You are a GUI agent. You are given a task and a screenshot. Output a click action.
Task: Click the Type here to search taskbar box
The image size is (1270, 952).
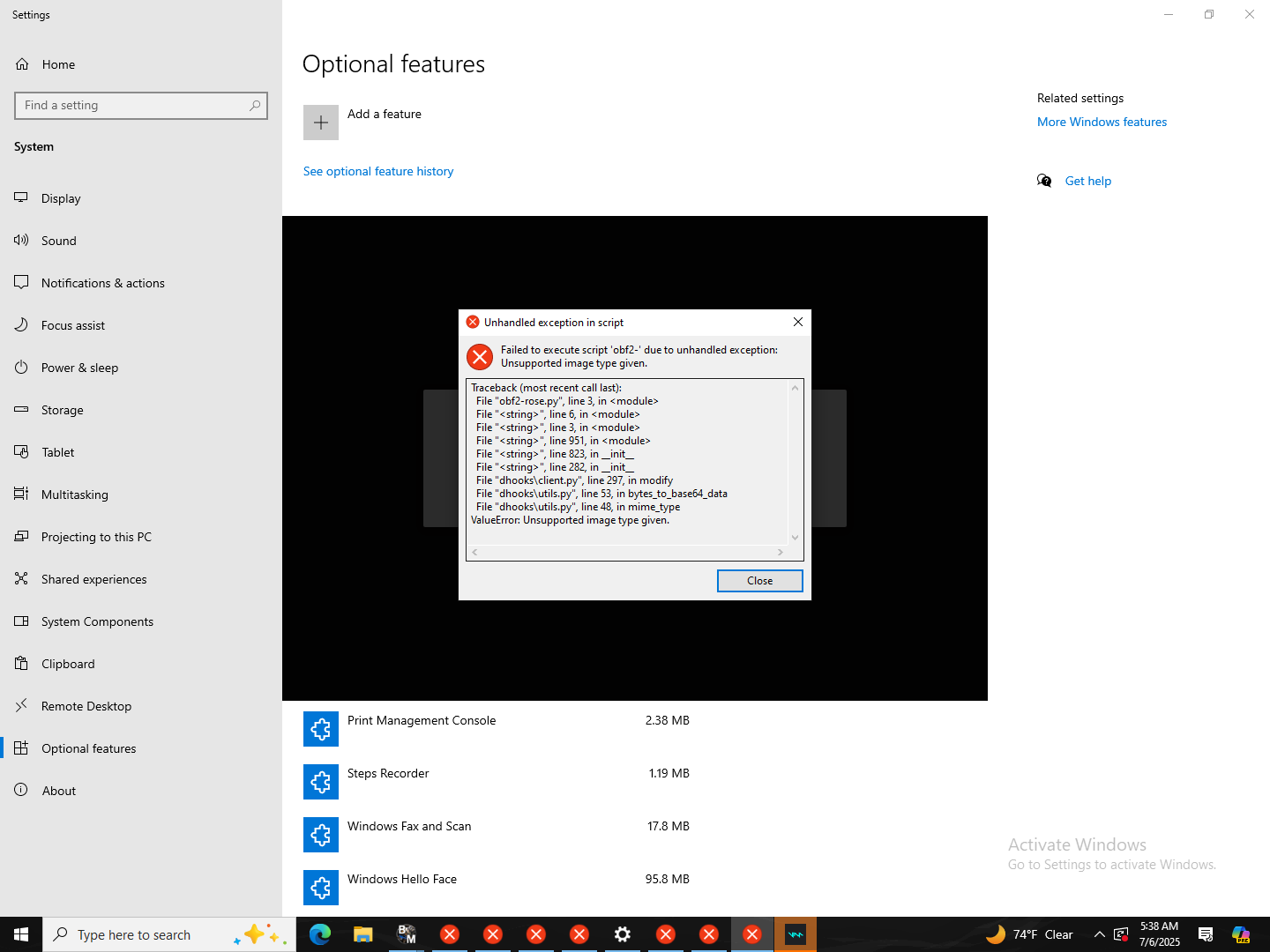pyautogui.click(x=169, y=934)
